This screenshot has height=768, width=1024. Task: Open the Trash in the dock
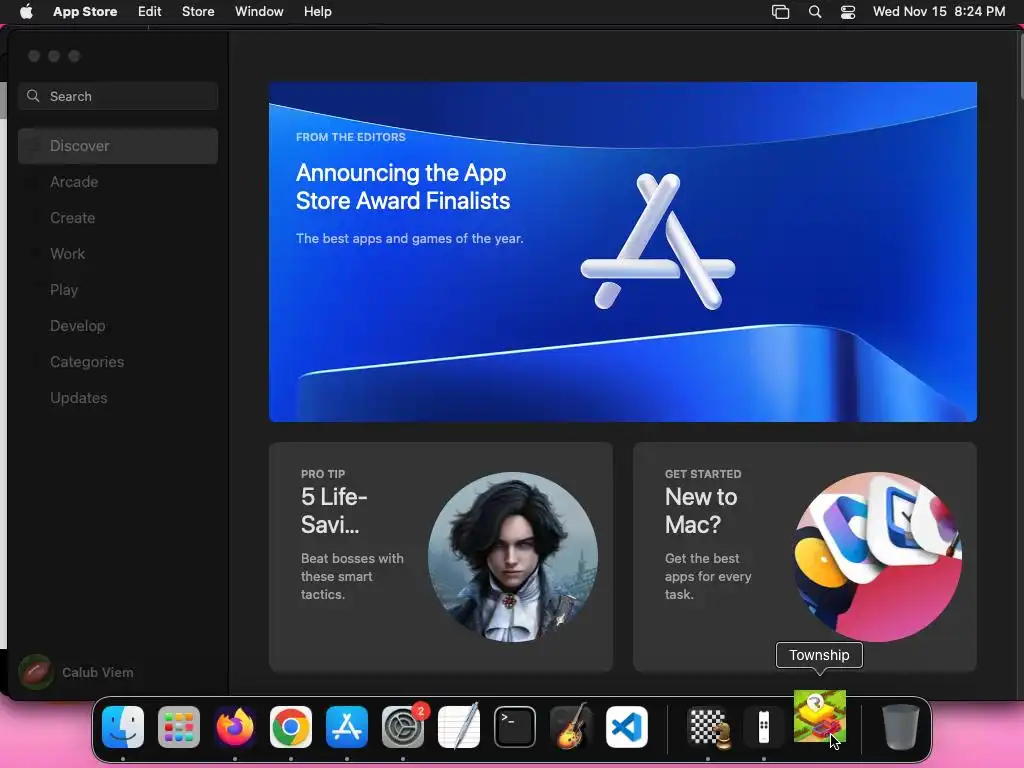coord(901,727)
